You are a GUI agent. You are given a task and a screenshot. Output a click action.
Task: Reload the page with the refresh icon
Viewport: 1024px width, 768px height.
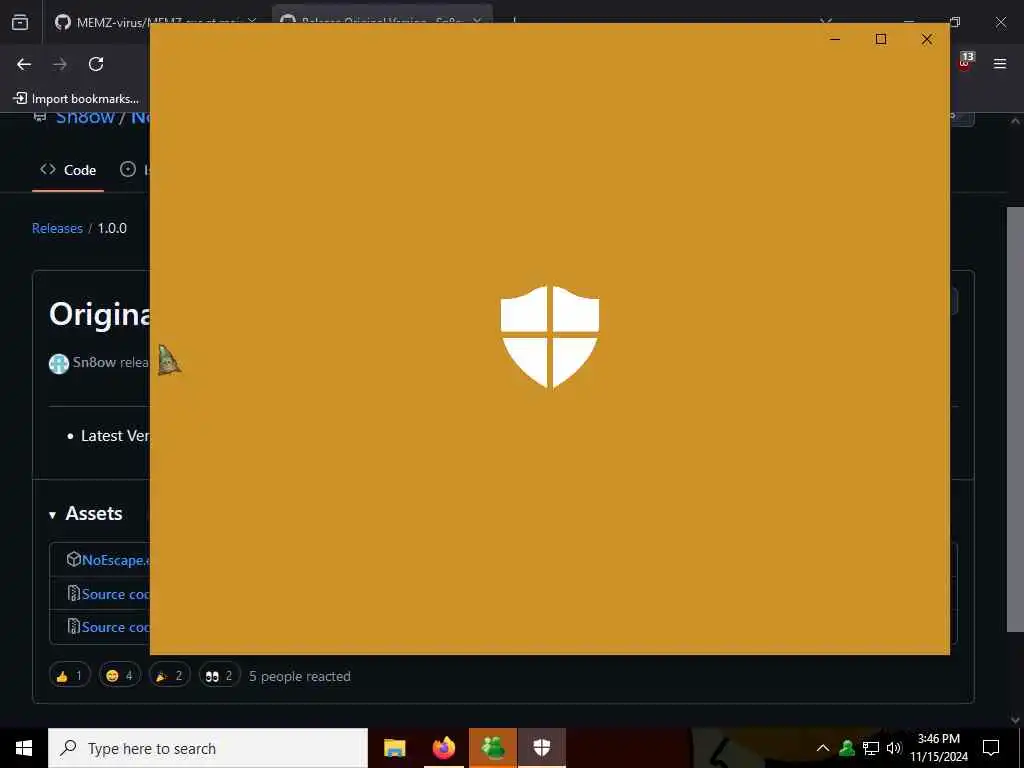tap(96, 64)
